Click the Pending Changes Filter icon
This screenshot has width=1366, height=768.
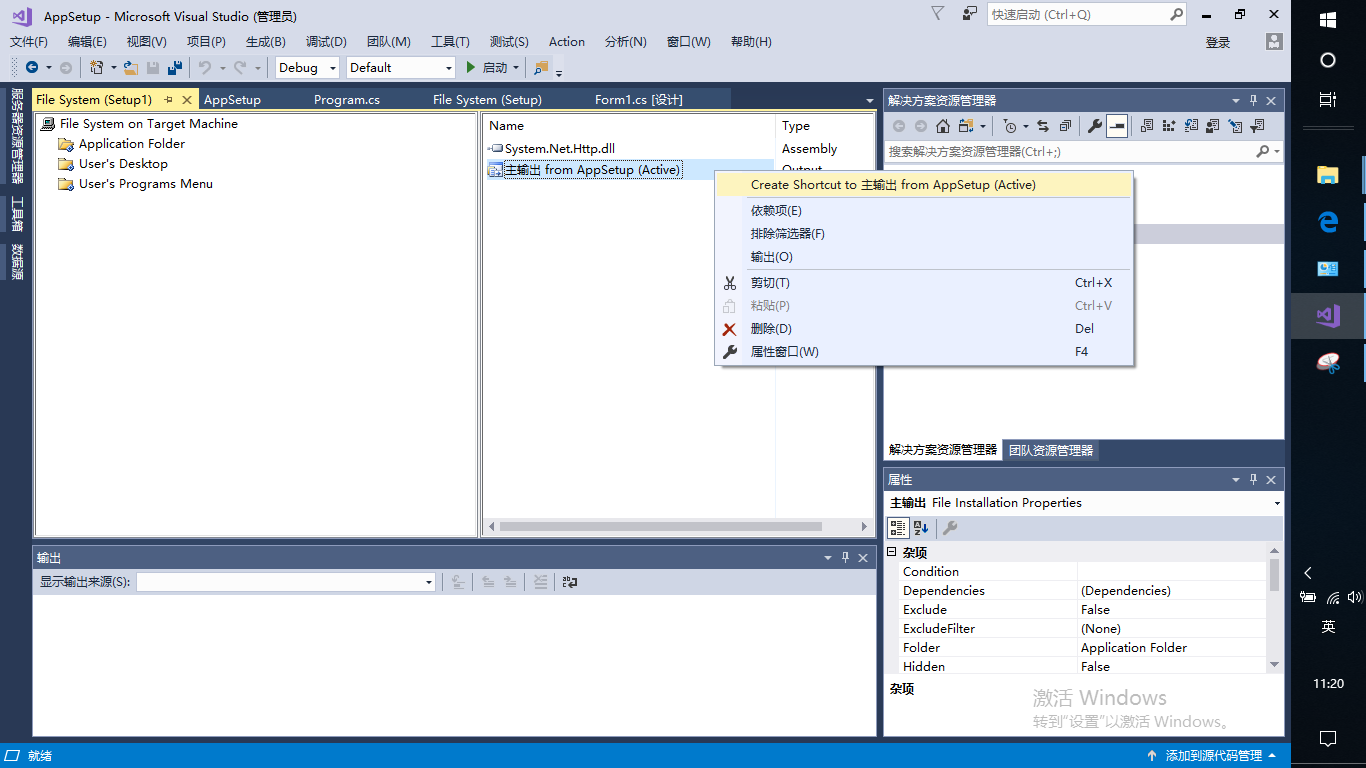(x=1255, y=125)
